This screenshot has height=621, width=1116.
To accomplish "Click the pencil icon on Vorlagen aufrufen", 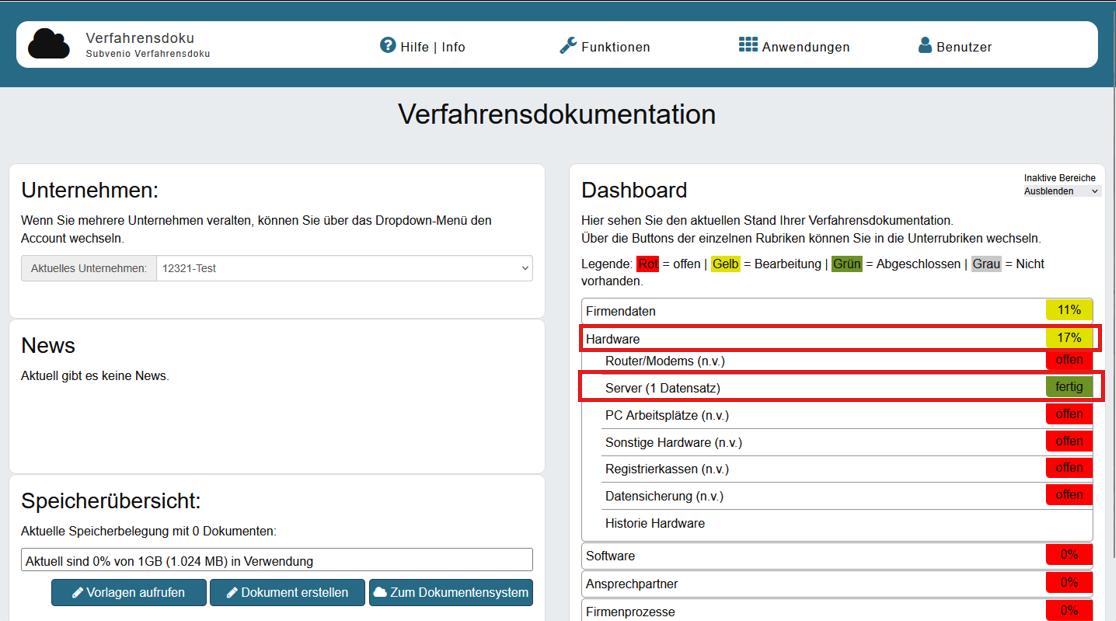I will [78, 593].
